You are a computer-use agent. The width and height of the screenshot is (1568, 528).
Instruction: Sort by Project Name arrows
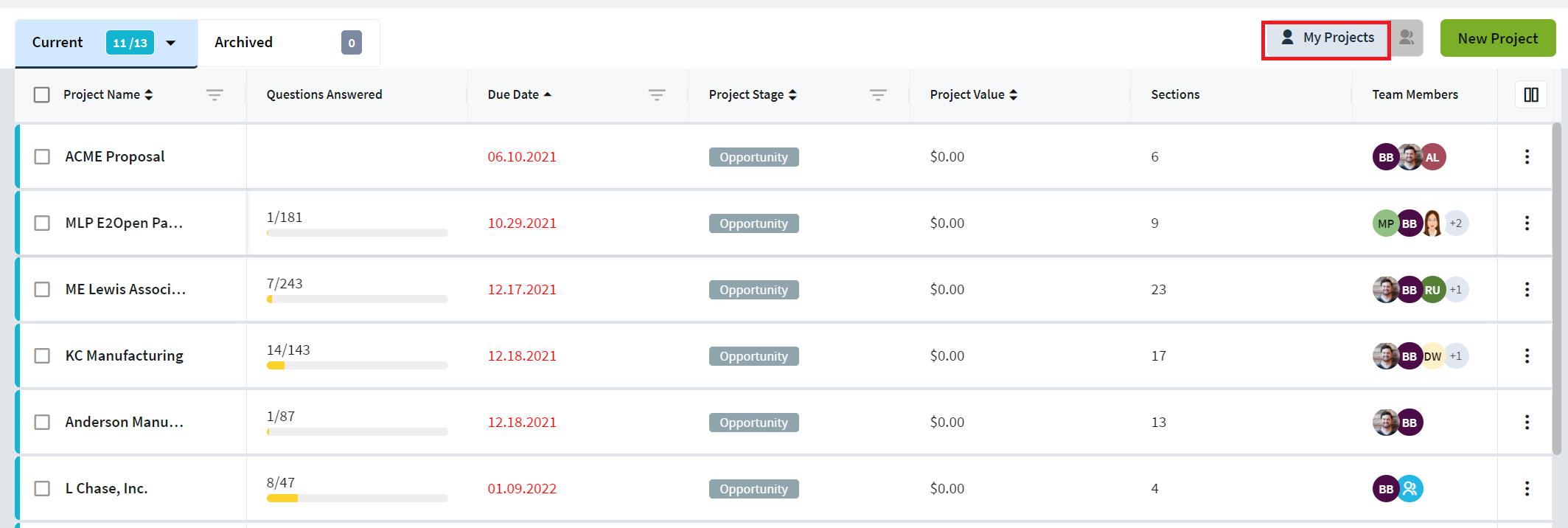pyautogui.click(x=149, y=94)
